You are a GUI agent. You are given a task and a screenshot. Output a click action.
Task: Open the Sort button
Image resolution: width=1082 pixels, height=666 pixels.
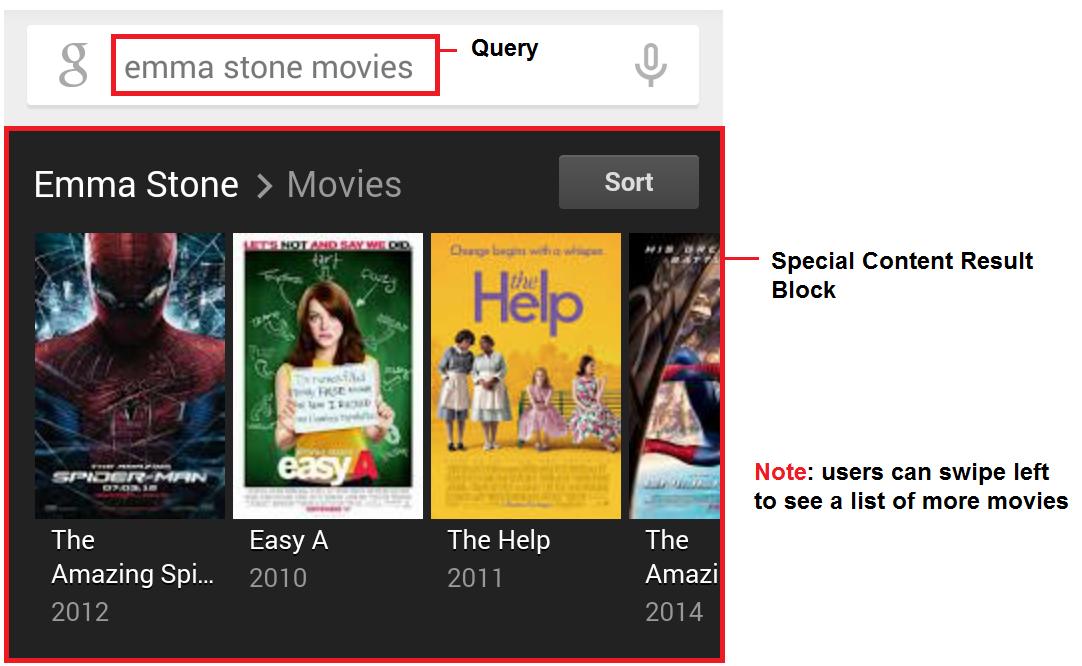[x=629, y=182]
